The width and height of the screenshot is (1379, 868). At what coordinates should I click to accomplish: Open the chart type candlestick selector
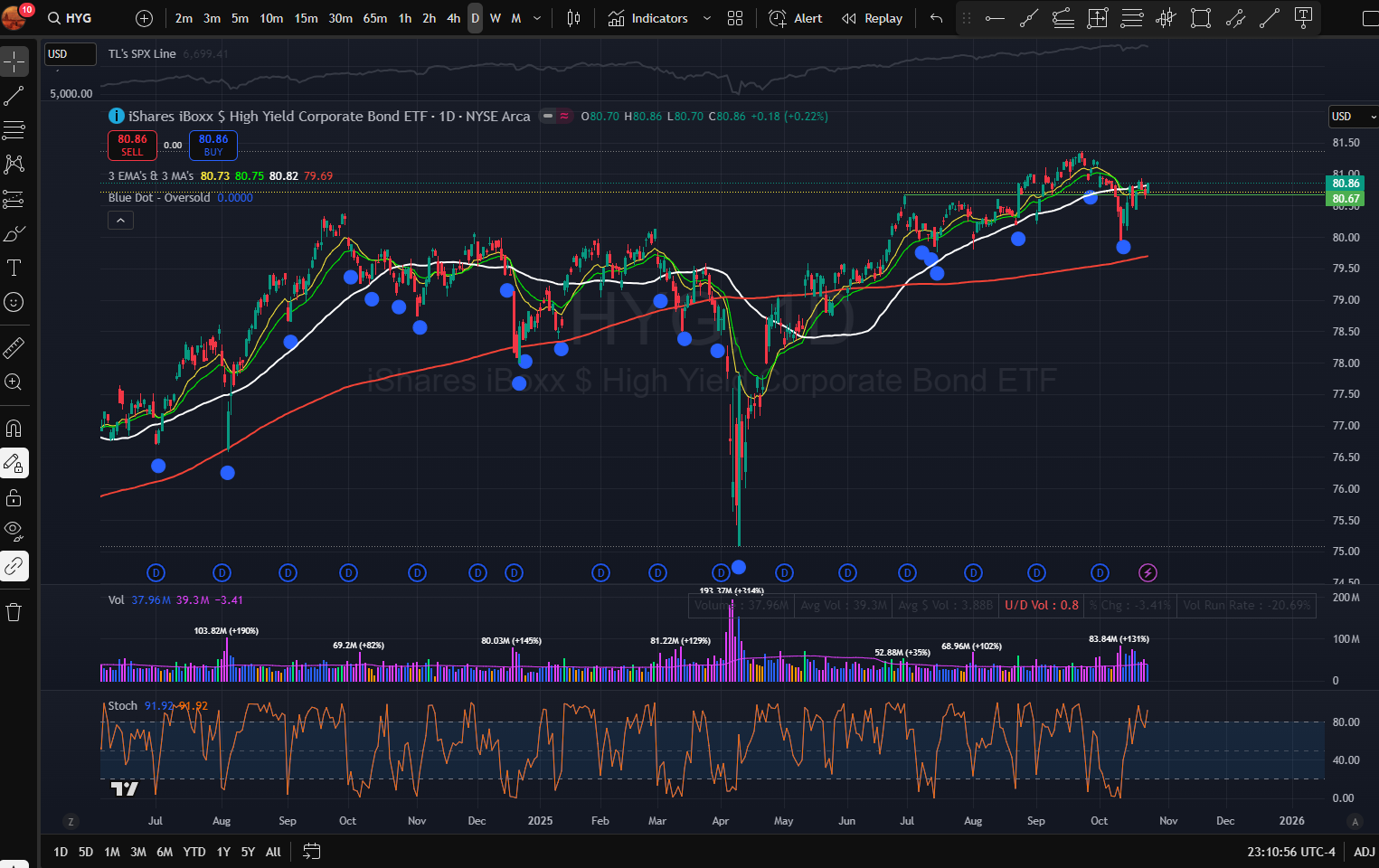click(573, 18)
